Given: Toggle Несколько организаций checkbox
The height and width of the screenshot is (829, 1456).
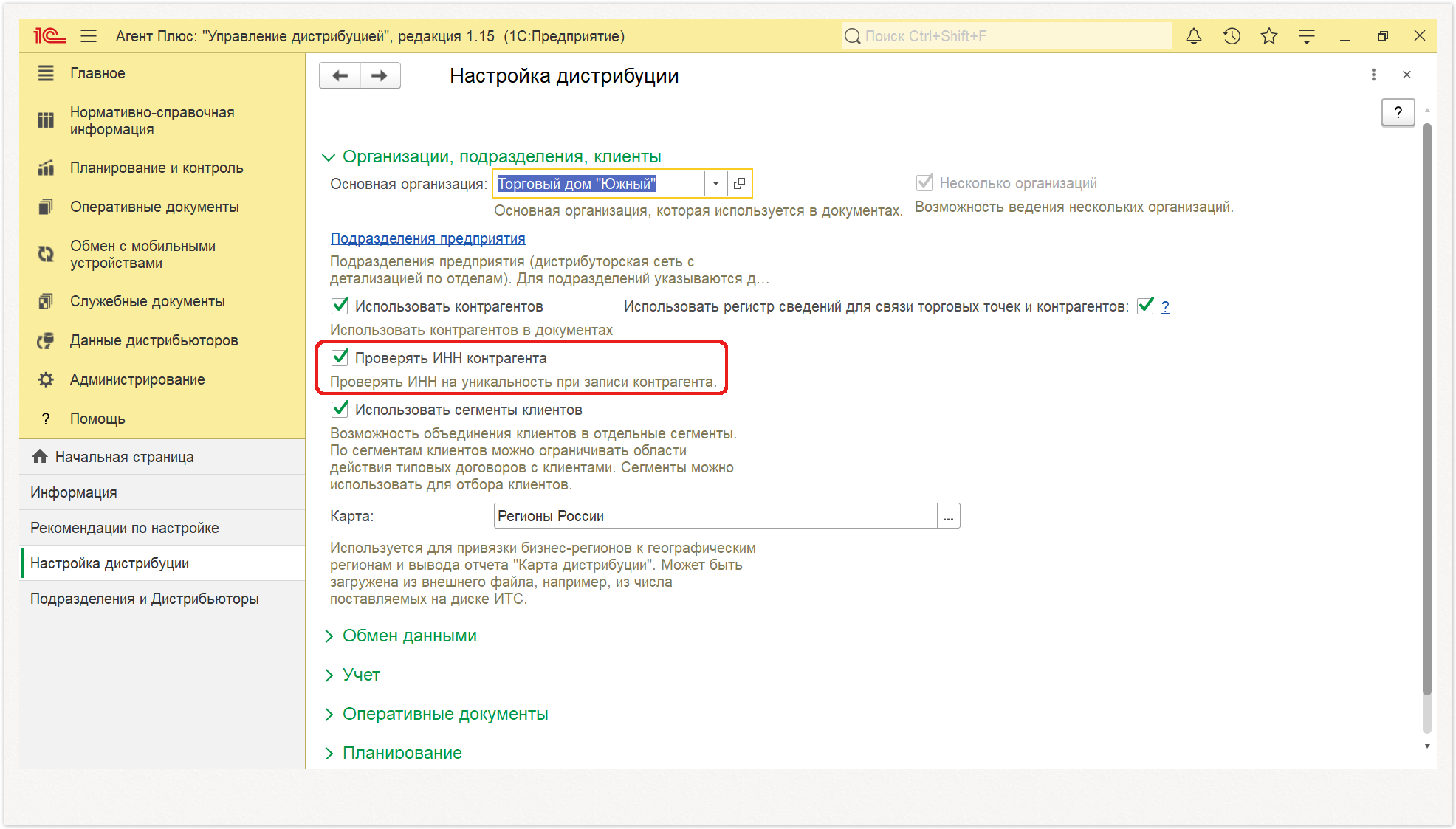Looking at the screenshot, I should tap(924, 182).
